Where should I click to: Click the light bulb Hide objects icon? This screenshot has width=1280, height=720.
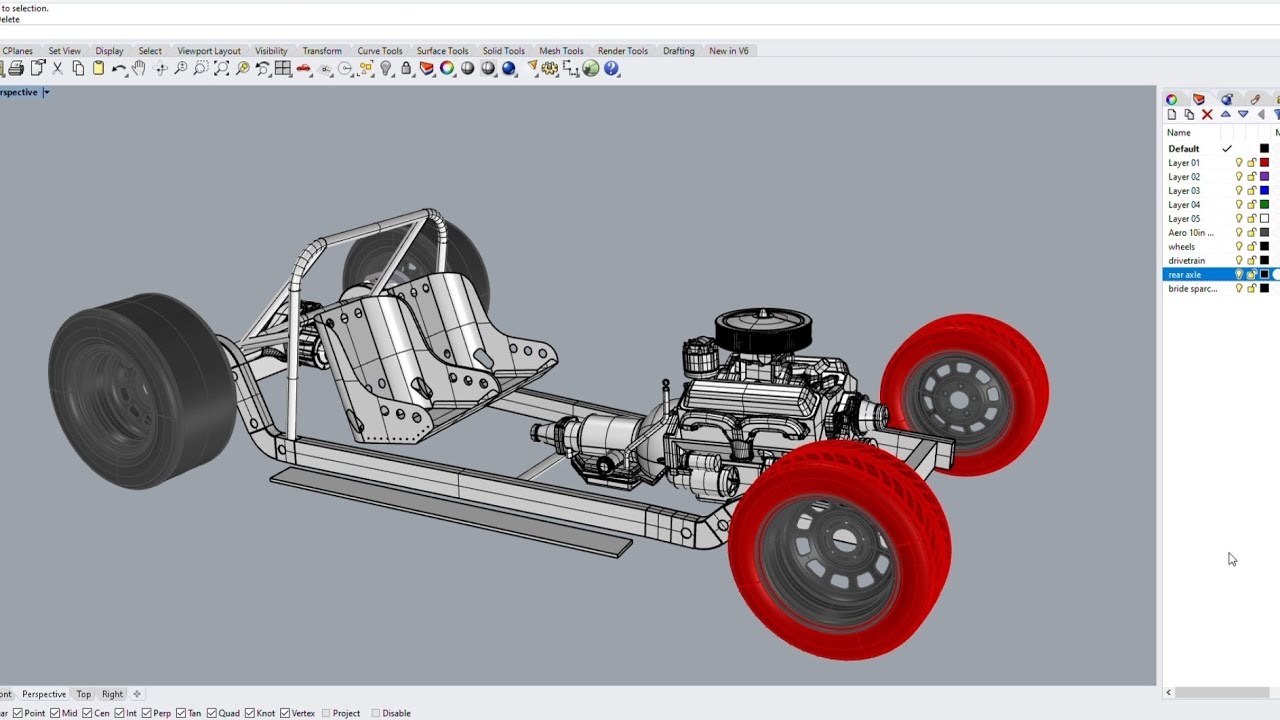[x=386, y=68]
